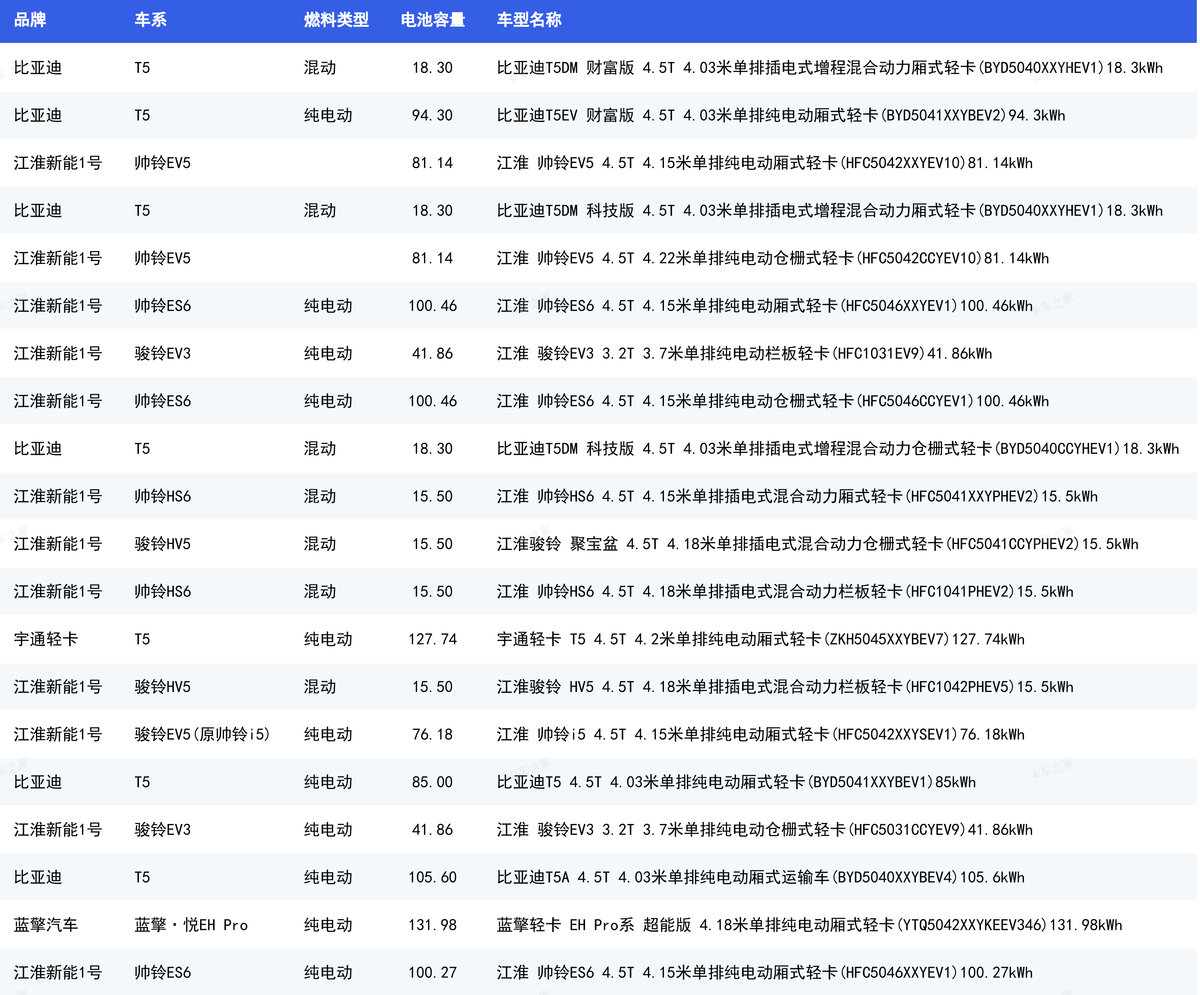Screen dimensions: 1200x995
Task: Click 帅铃EV5 in the HFC5042CCYEV10 row
Action: pos(163,258)
